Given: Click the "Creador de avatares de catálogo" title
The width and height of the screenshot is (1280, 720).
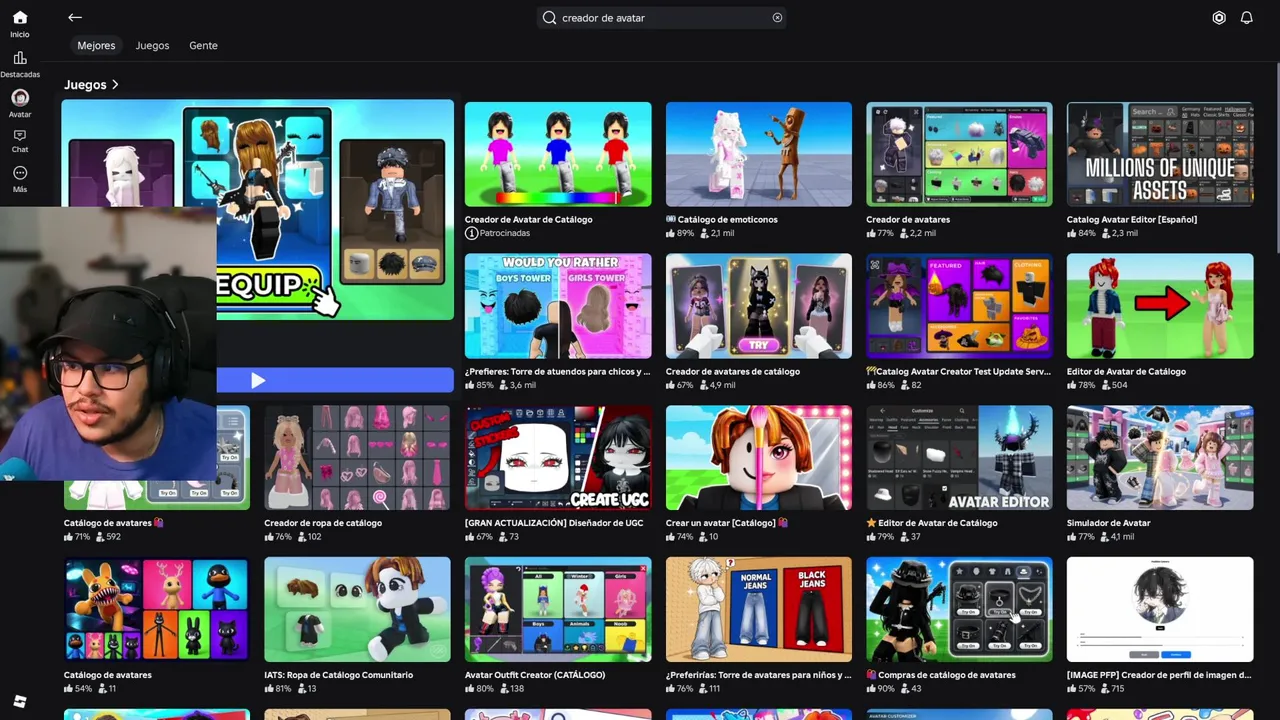Looking at the screenshot, I should pos(733,372).
